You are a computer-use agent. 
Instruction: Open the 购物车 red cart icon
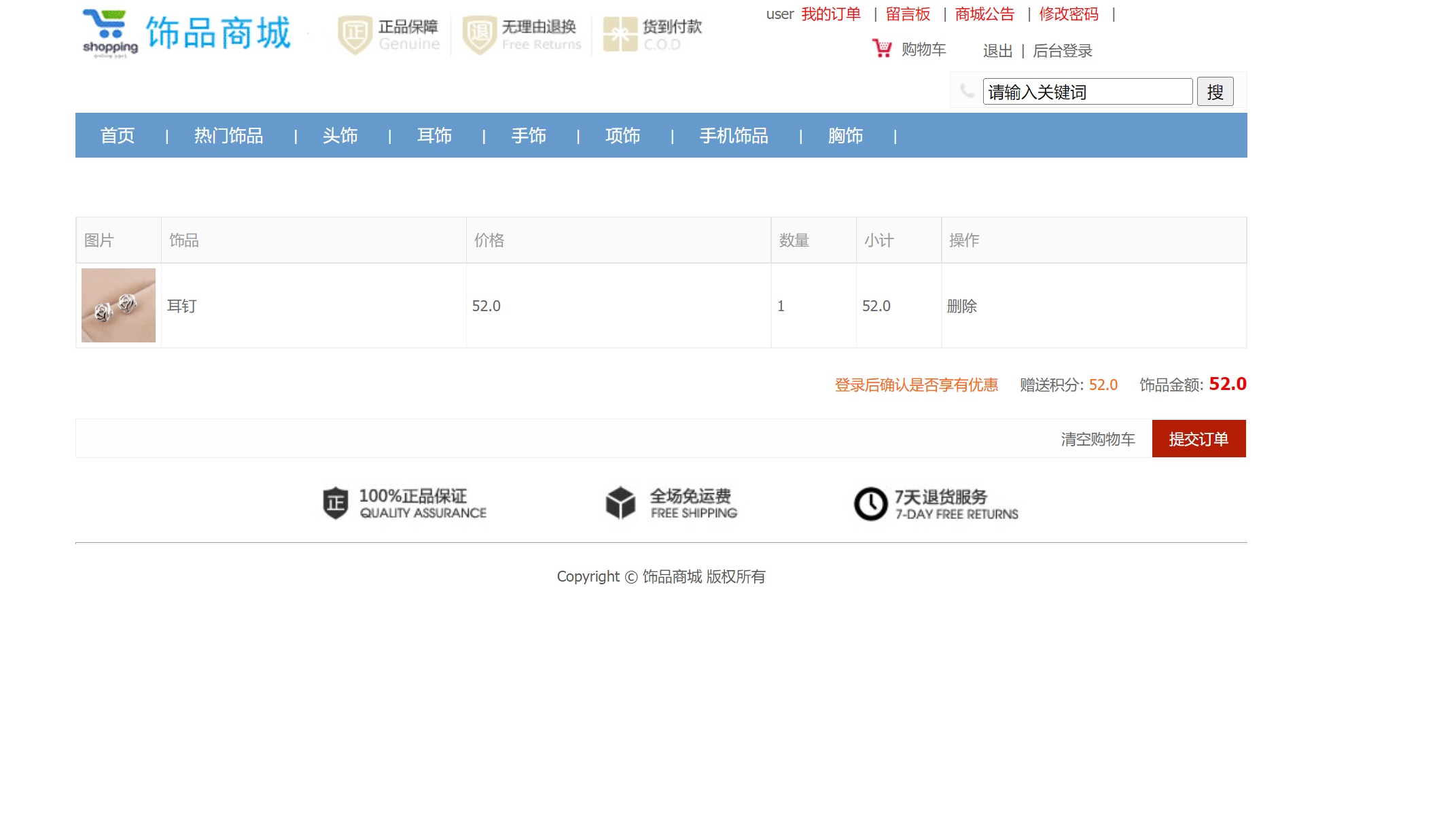tap(881, 49)
